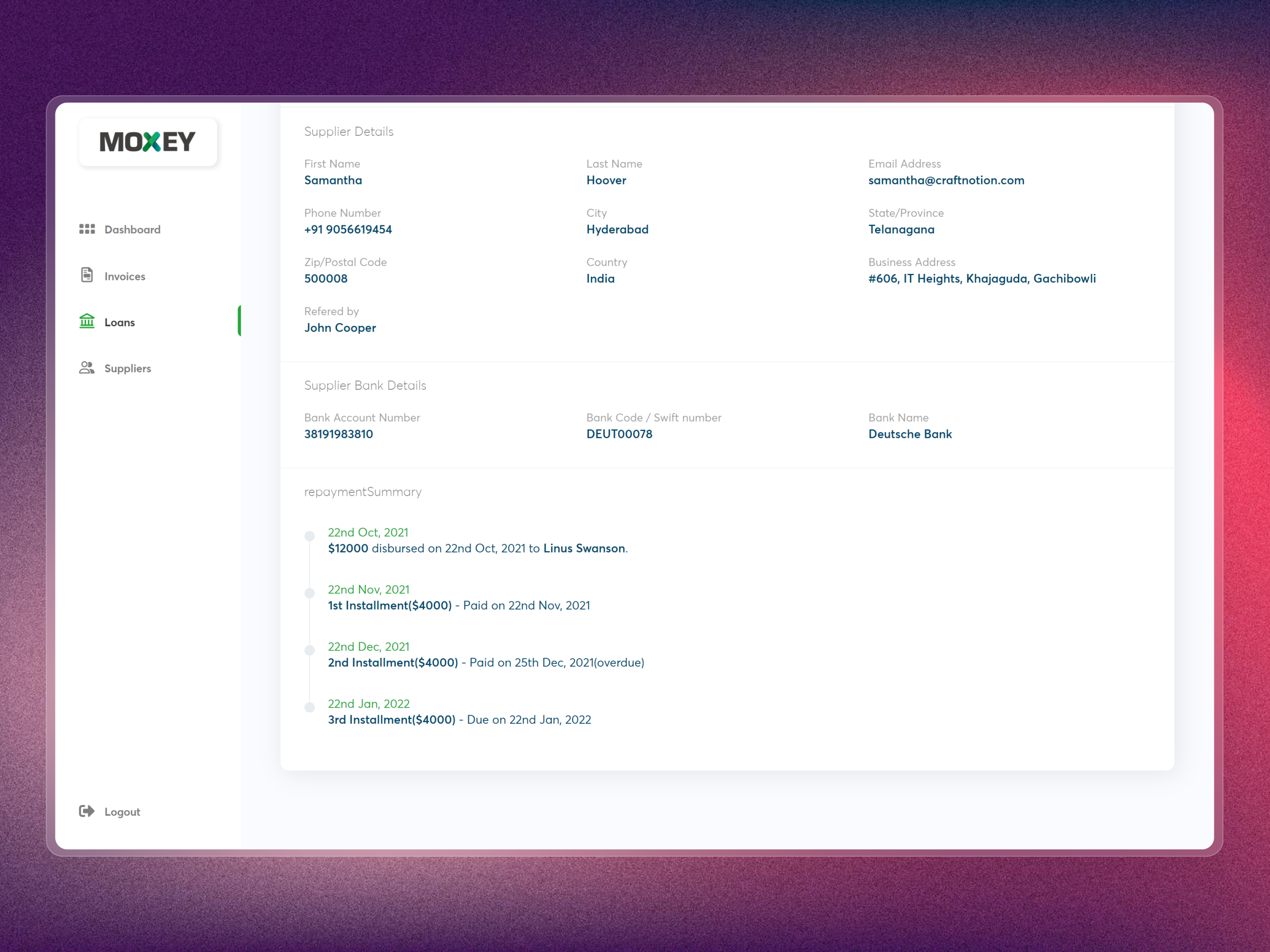This screenshot has width=1270, height=952.
Task: Select referred by John Cooper
Action: (x=340, y=328)
